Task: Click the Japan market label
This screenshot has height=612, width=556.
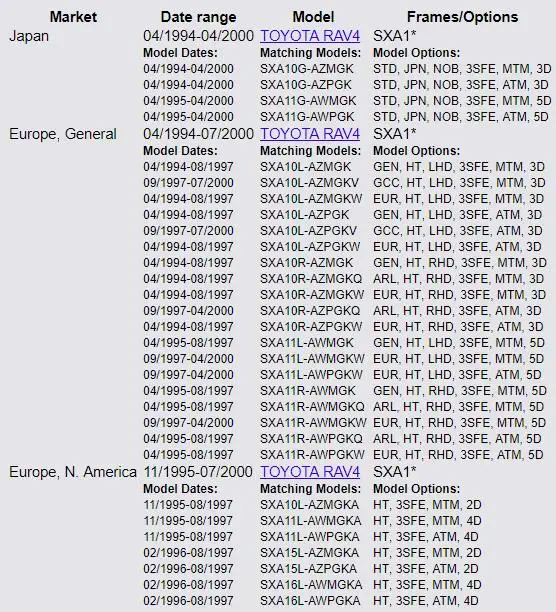Action: tap(29, 36)
